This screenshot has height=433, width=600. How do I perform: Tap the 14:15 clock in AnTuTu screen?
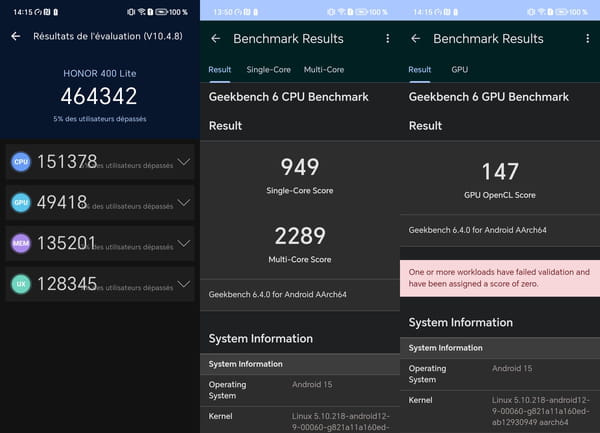tap(23, 12)
